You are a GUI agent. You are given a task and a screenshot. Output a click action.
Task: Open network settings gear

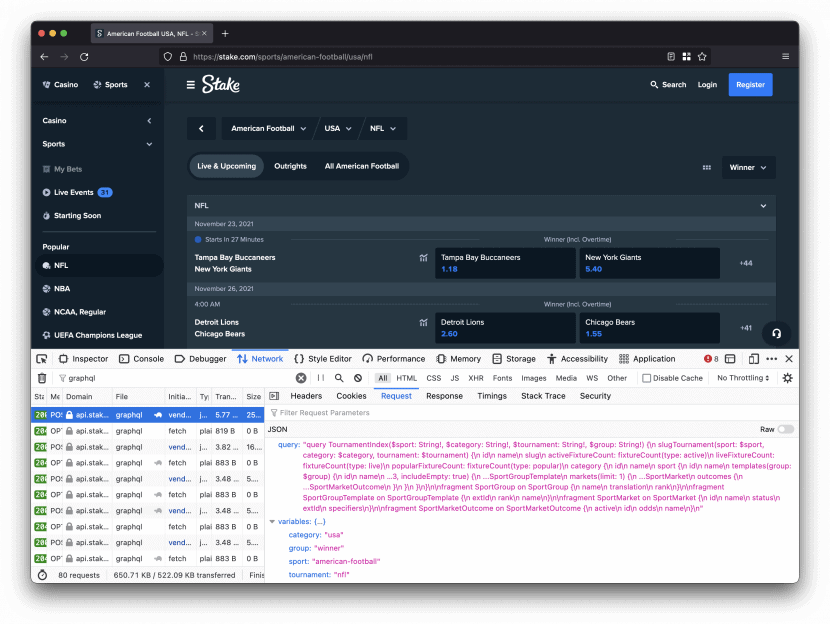pyautogui.click(x=788, y=378)
